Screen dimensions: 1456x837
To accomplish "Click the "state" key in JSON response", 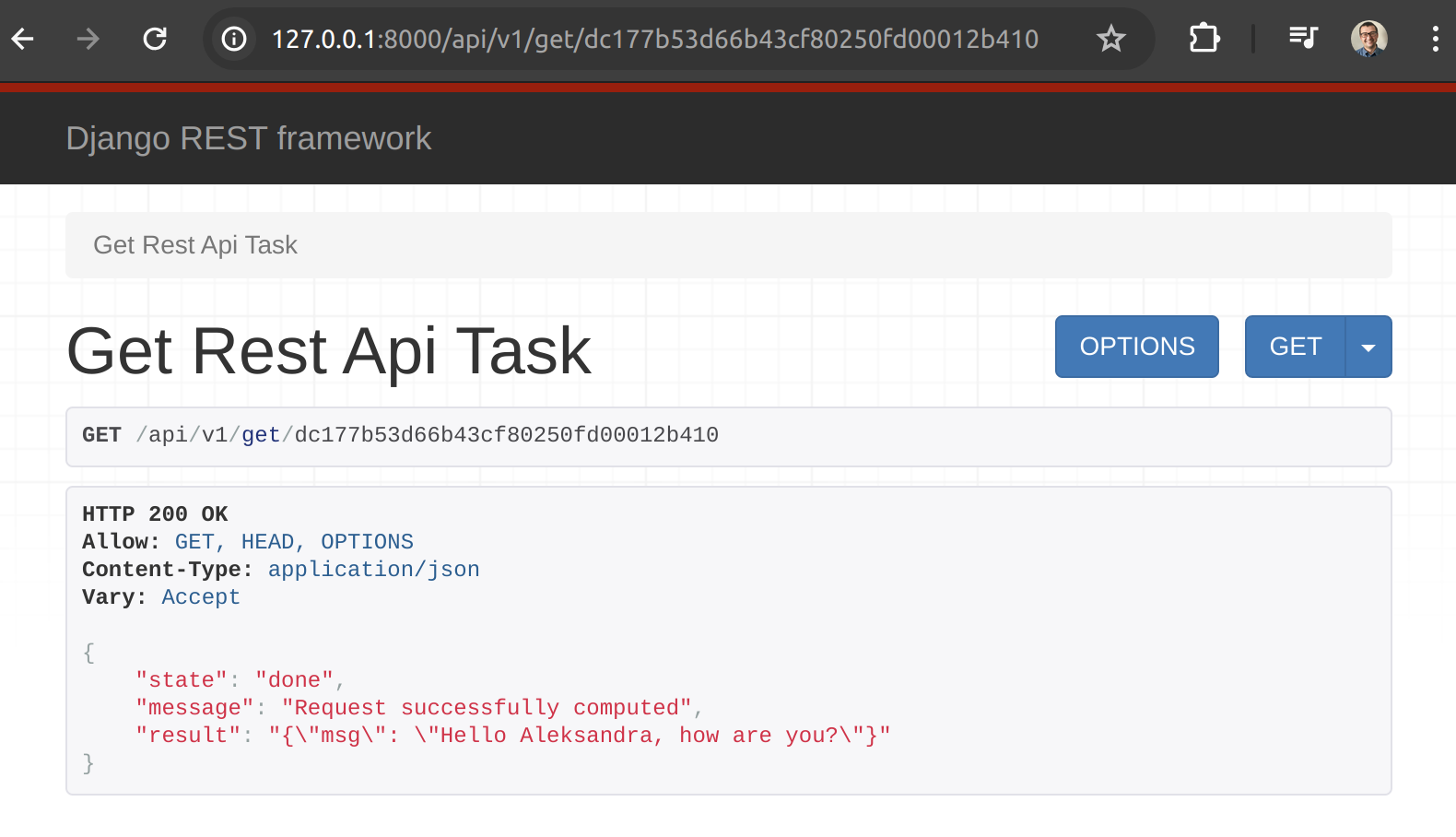I will coord(182,680).
